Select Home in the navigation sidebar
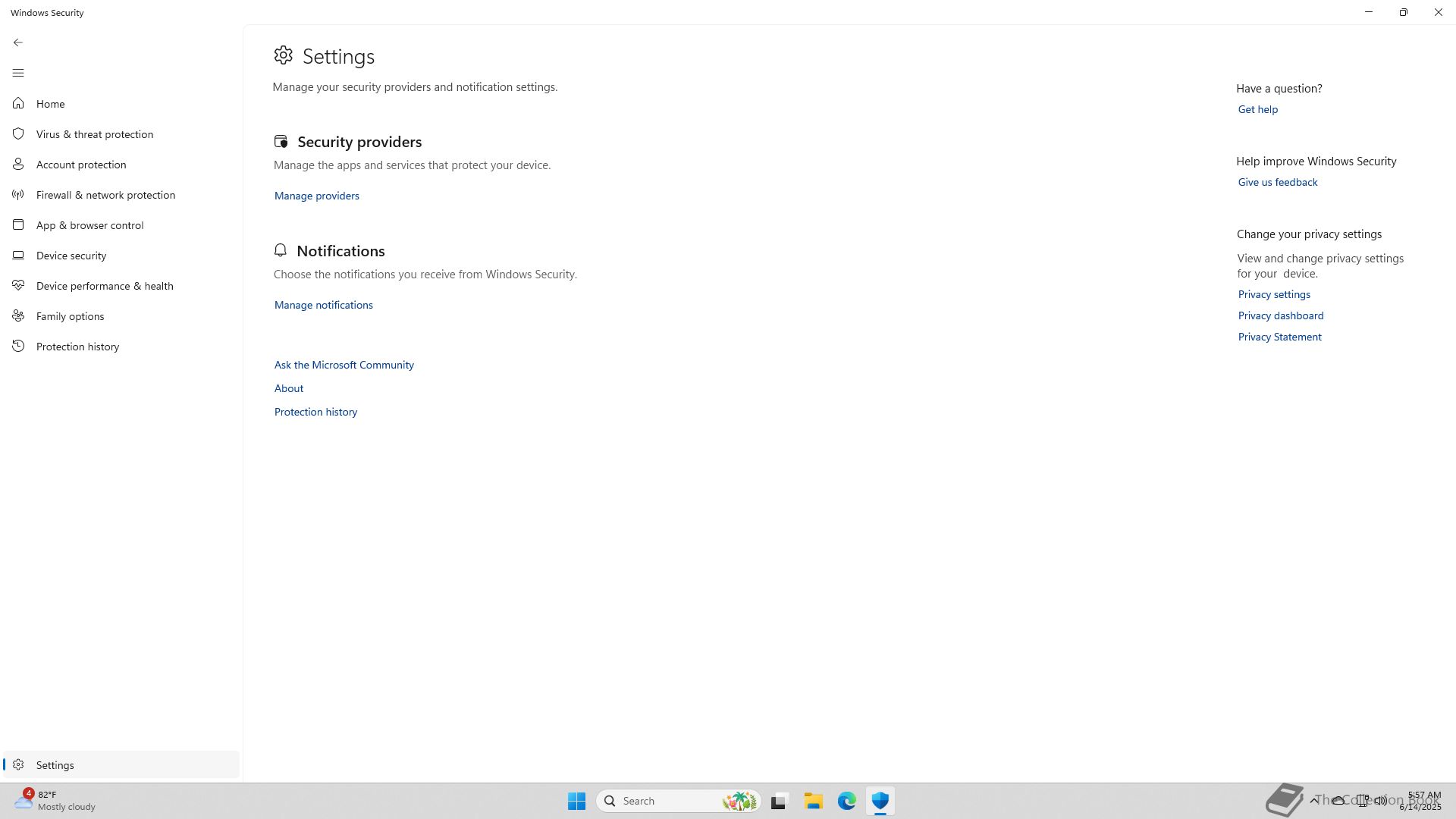The image size is (1456, 819). point(50,104)
